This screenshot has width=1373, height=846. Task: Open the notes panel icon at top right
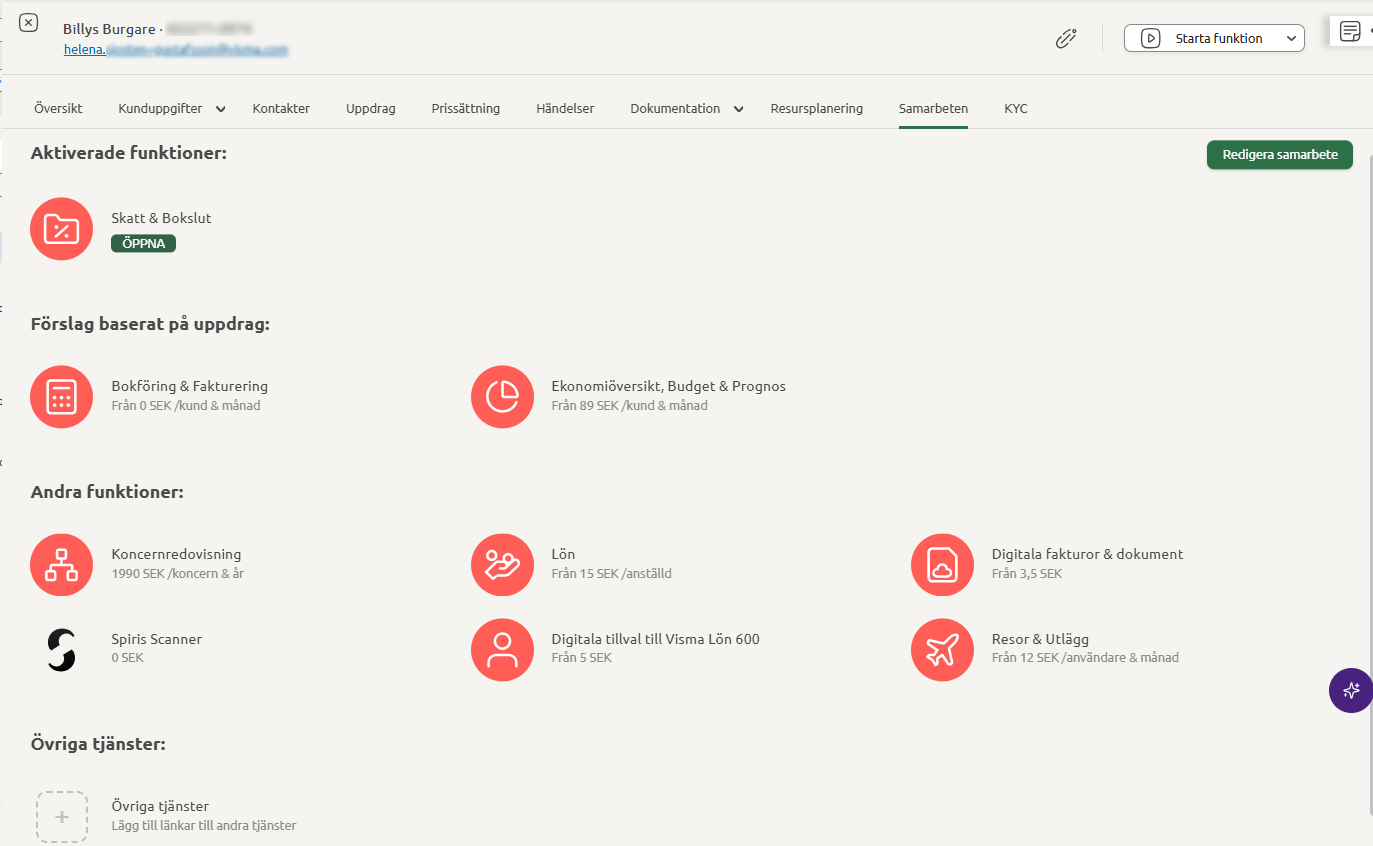(x=1350, y=32)
